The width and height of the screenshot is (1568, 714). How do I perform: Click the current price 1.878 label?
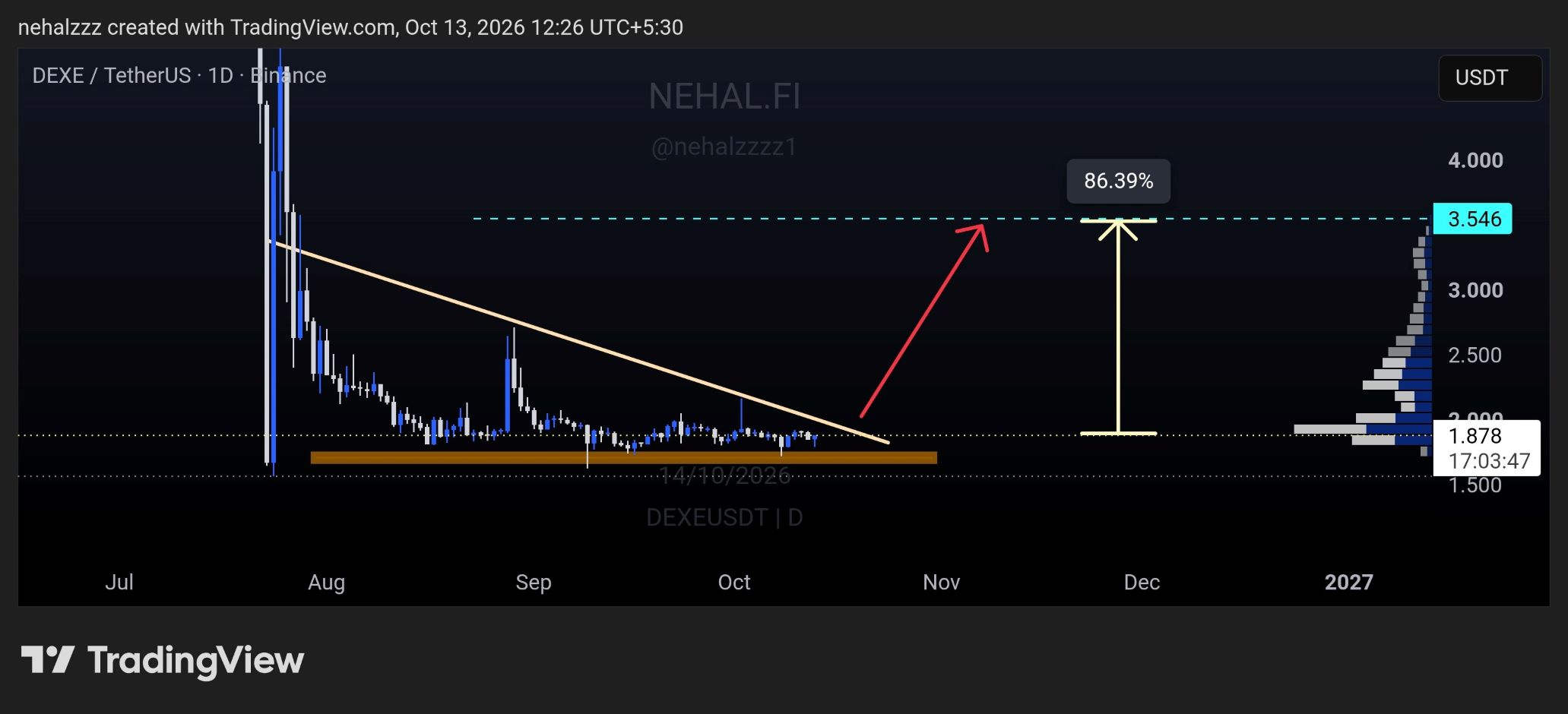[1475, 436]
